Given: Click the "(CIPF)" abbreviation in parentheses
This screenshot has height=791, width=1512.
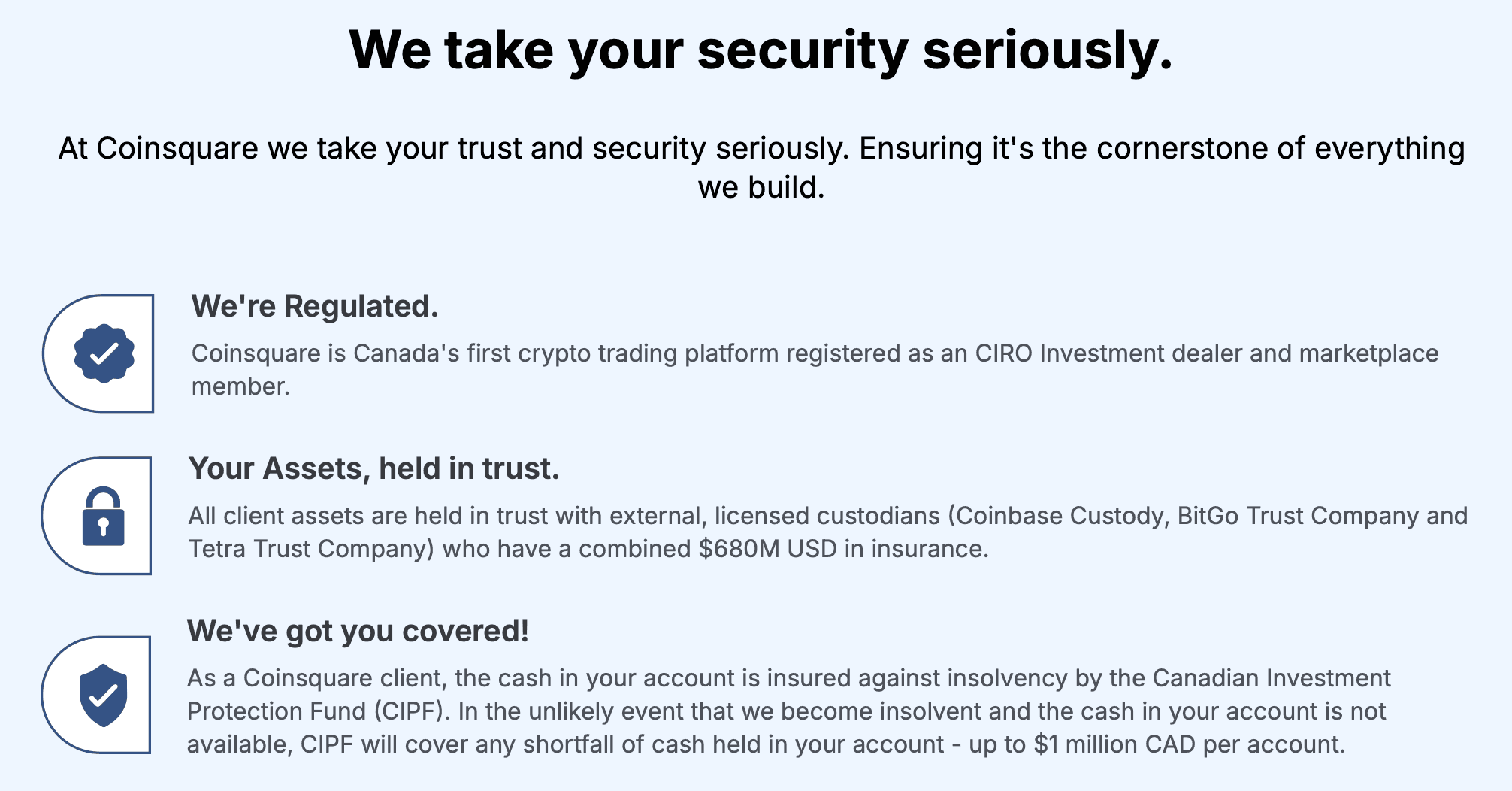Looking at the screenshot, I should (411, 711).
